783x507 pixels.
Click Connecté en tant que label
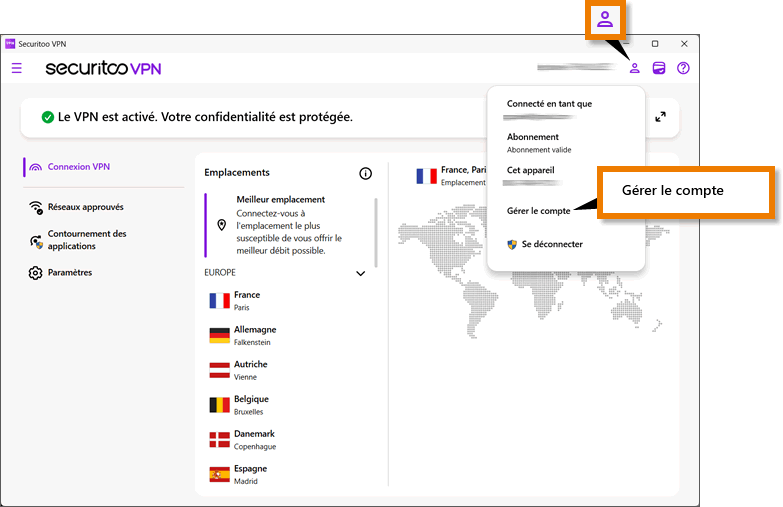tap(549, 104)
